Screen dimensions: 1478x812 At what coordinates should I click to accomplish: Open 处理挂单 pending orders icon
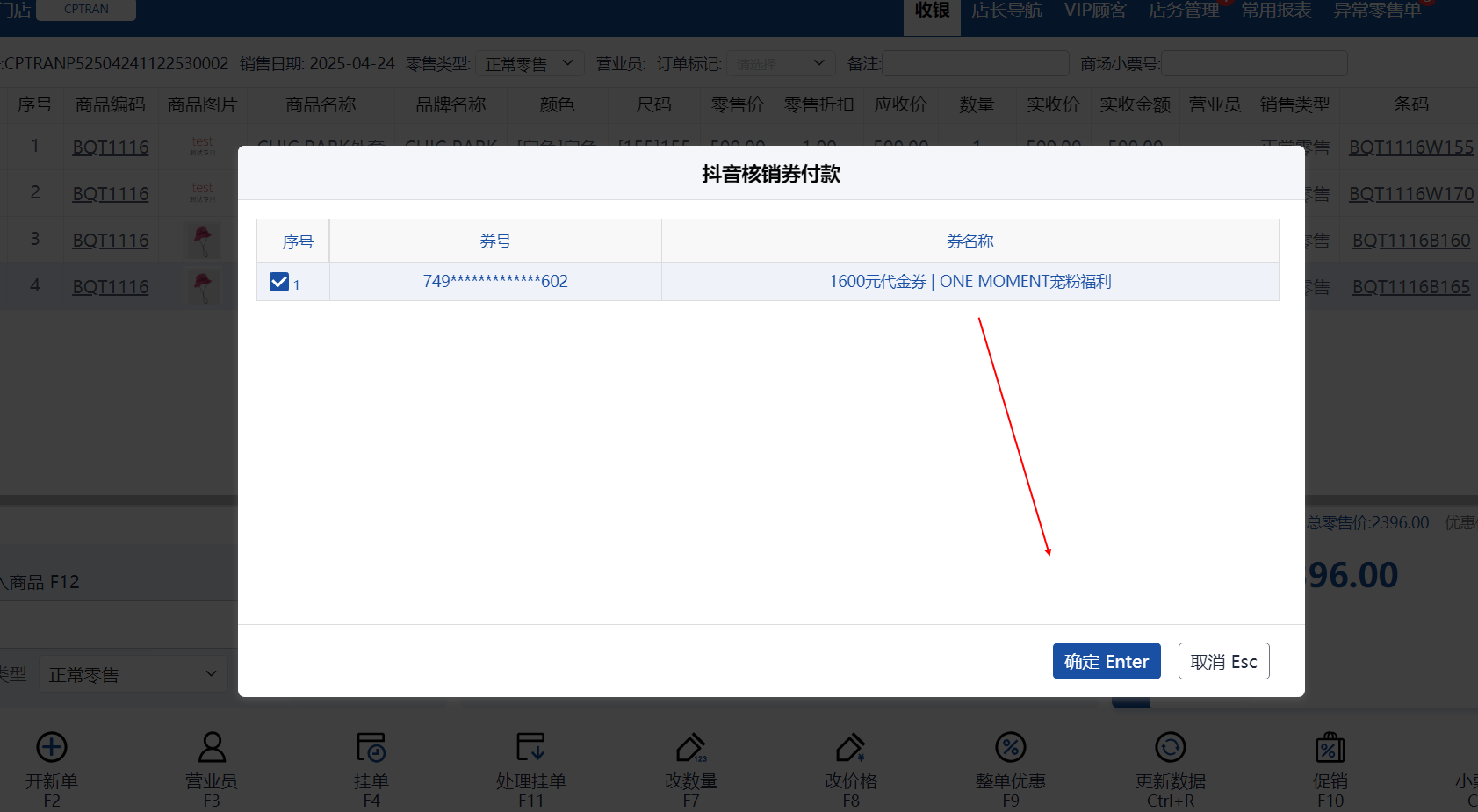(x=530, y=748)
